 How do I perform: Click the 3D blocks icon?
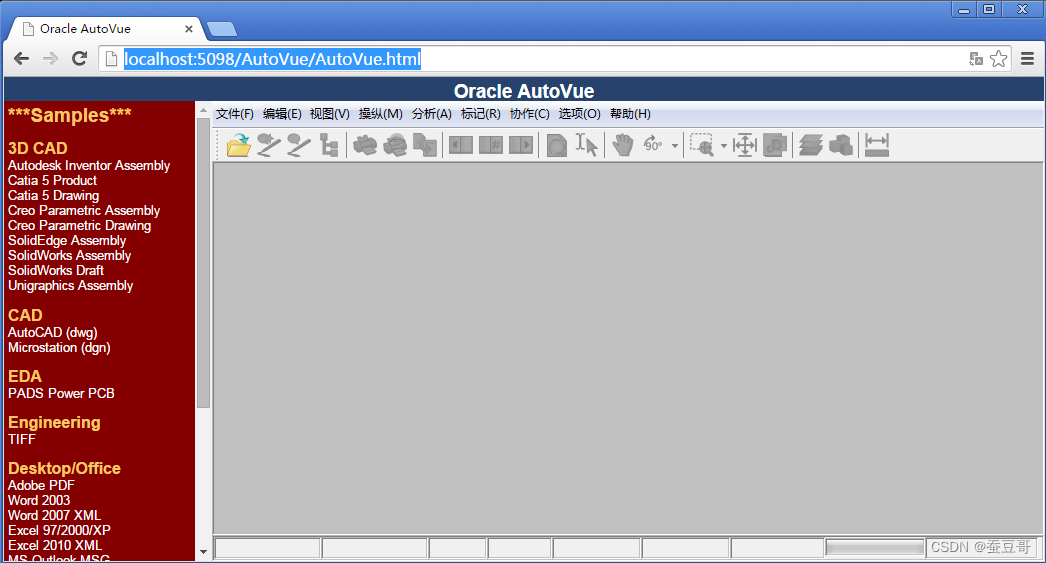(841, 145)
